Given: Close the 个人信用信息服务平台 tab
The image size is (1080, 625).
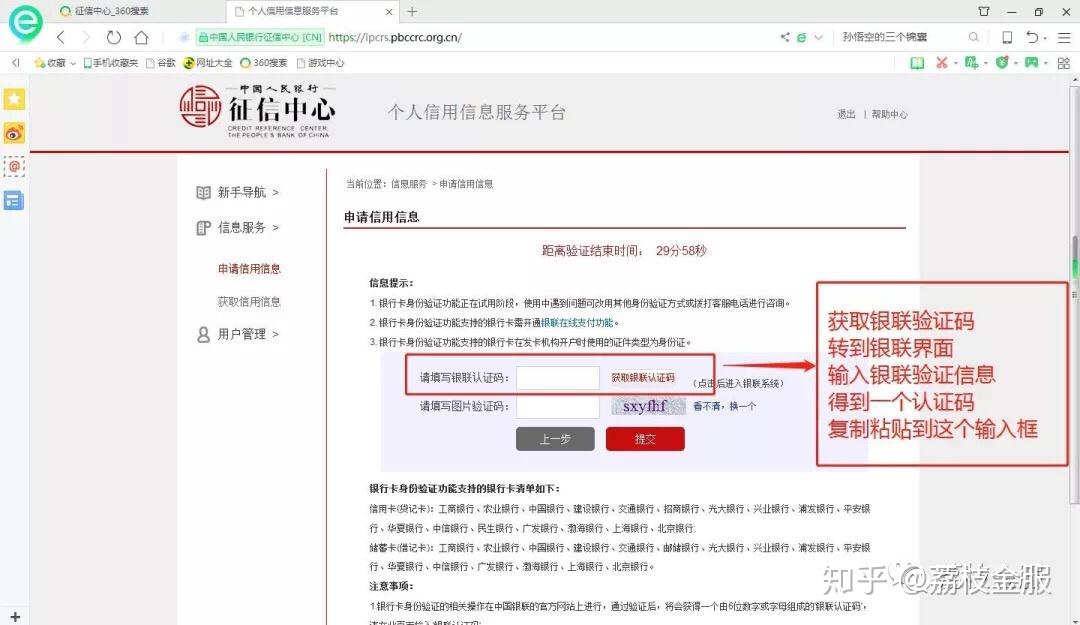Looking at the screenshot, I should (x=388, y=12).
